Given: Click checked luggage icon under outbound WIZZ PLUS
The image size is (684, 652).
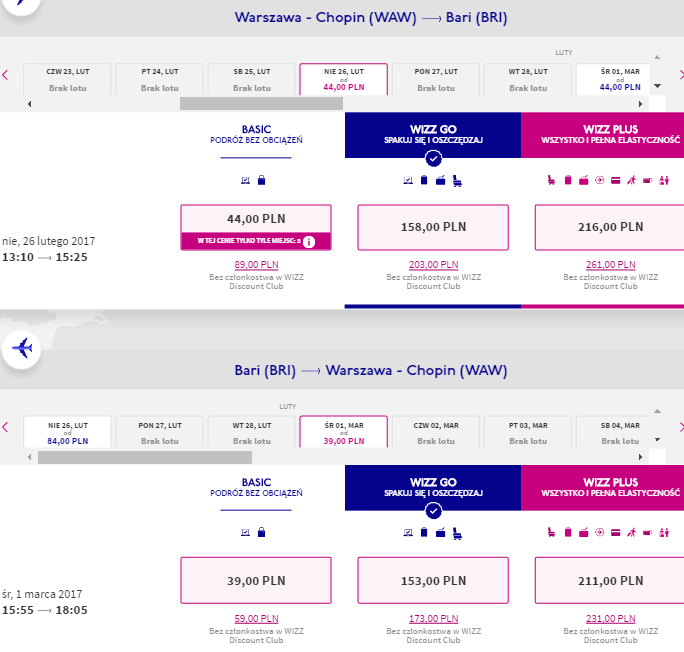Looking at the screenshot, I should (584, 180).
